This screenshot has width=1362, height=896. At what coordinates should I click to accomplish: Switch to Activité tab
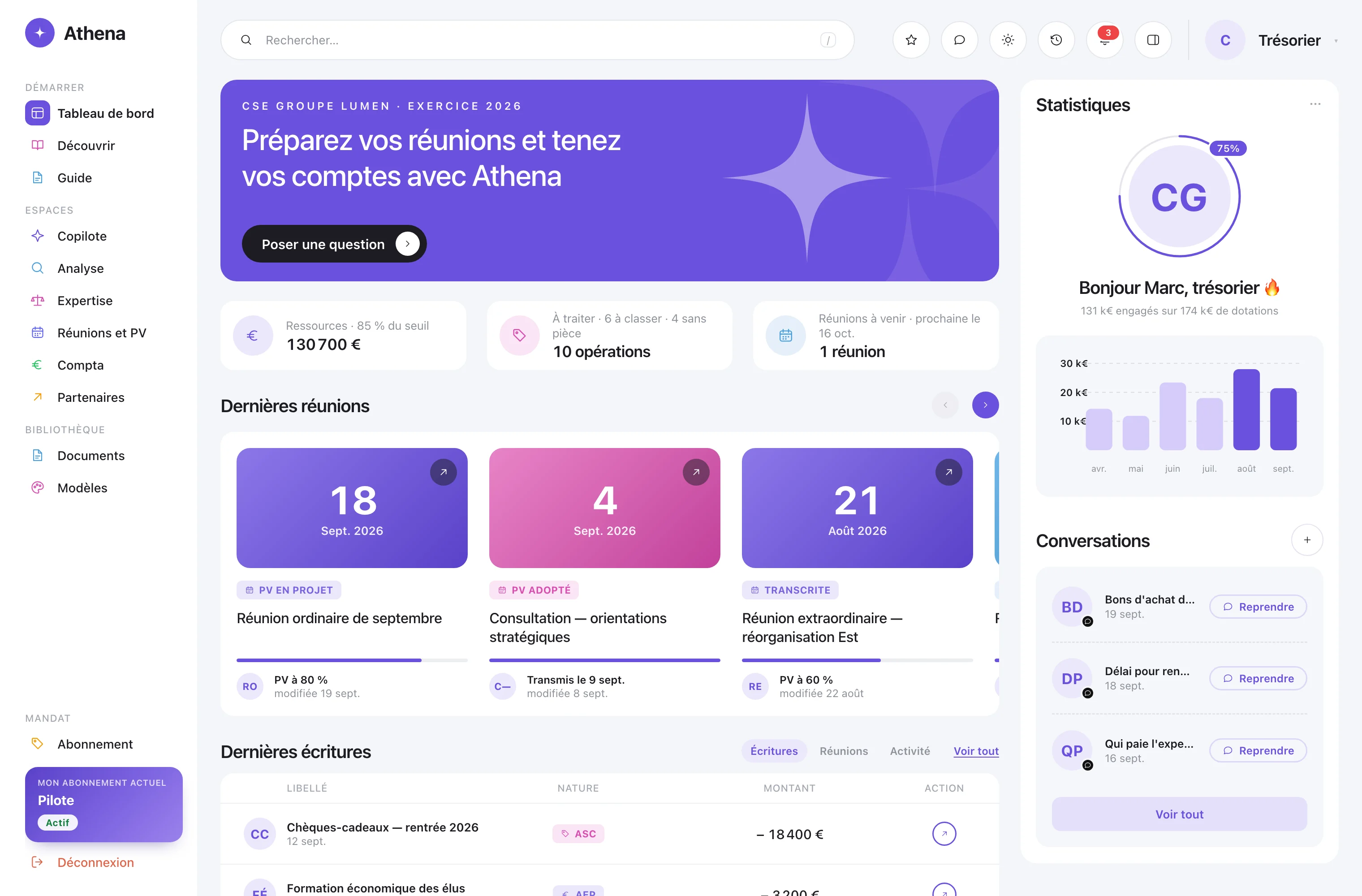click(910, 751)
